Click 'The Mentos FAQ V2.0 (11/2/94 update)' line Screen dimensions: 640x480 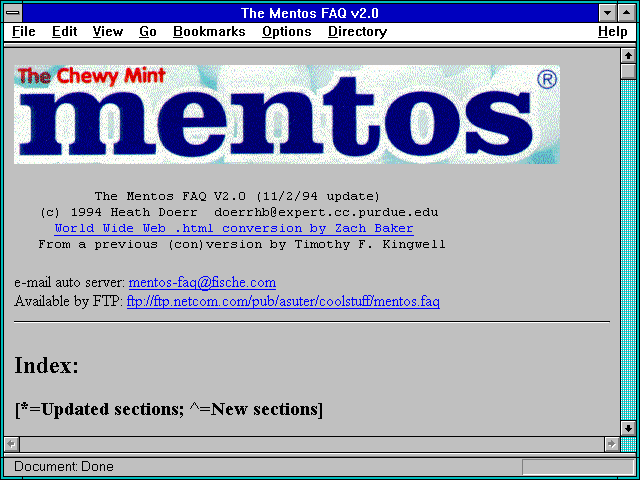[x=237, y=196]
